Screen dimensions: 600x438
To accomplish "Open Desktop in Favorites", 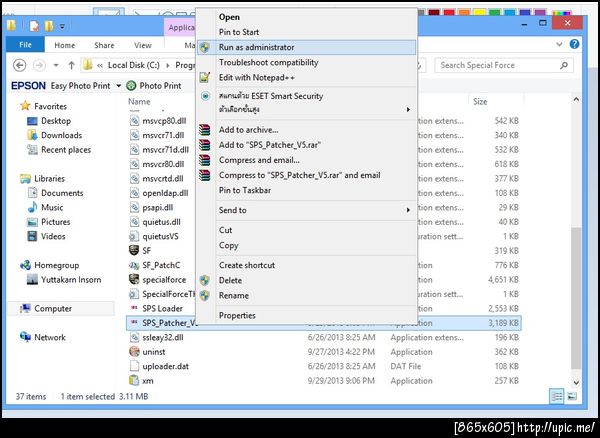I will pos(56,121).
